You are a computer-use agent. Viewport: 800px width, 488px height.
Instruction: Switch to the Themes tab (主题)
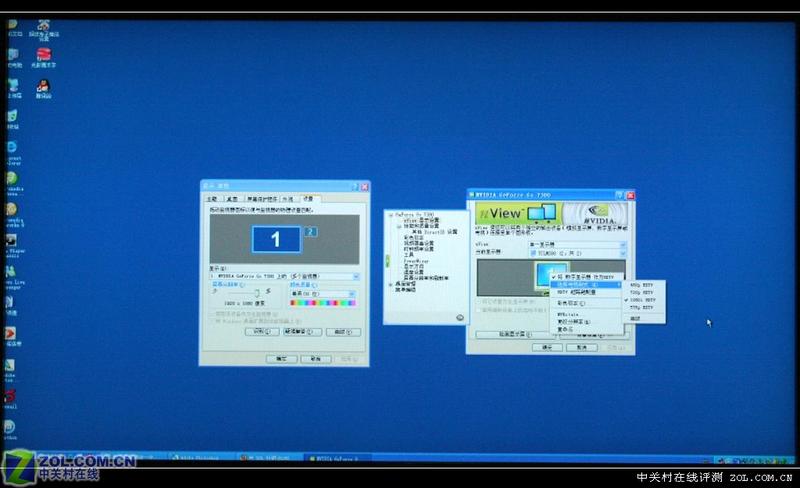click(212, 199)
